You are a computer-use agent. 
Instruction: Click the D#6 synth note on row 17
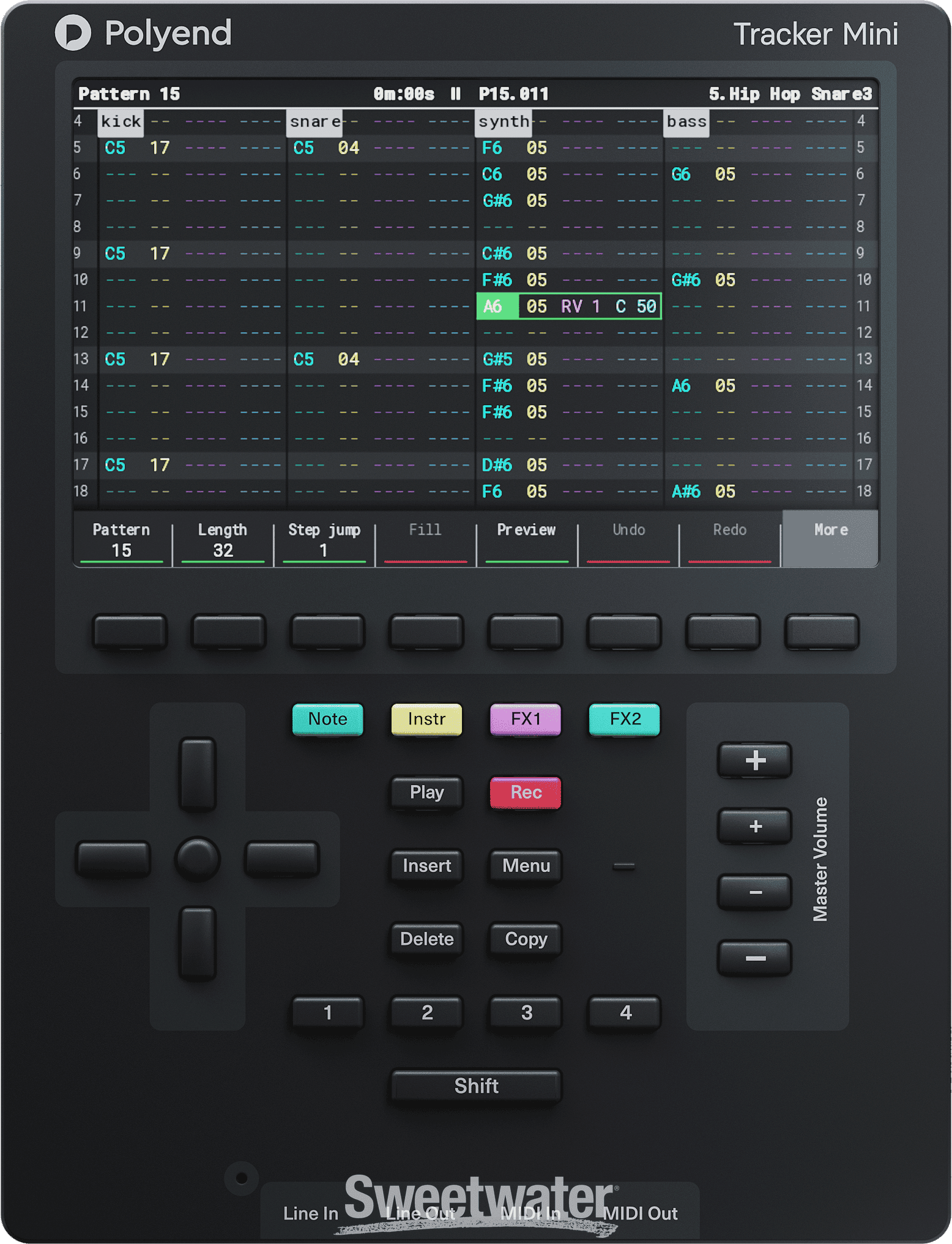click(497, 465)
